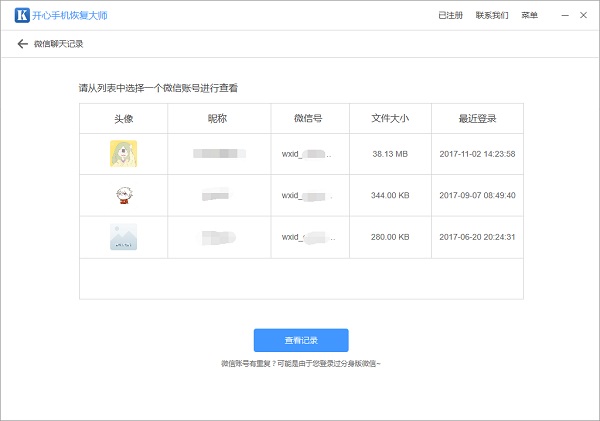The height and width of the screenshot is (421, 600).
Task: Click wxid cell in 280.00 KB row
Action: pyautogui.click(x=308, y=237)
